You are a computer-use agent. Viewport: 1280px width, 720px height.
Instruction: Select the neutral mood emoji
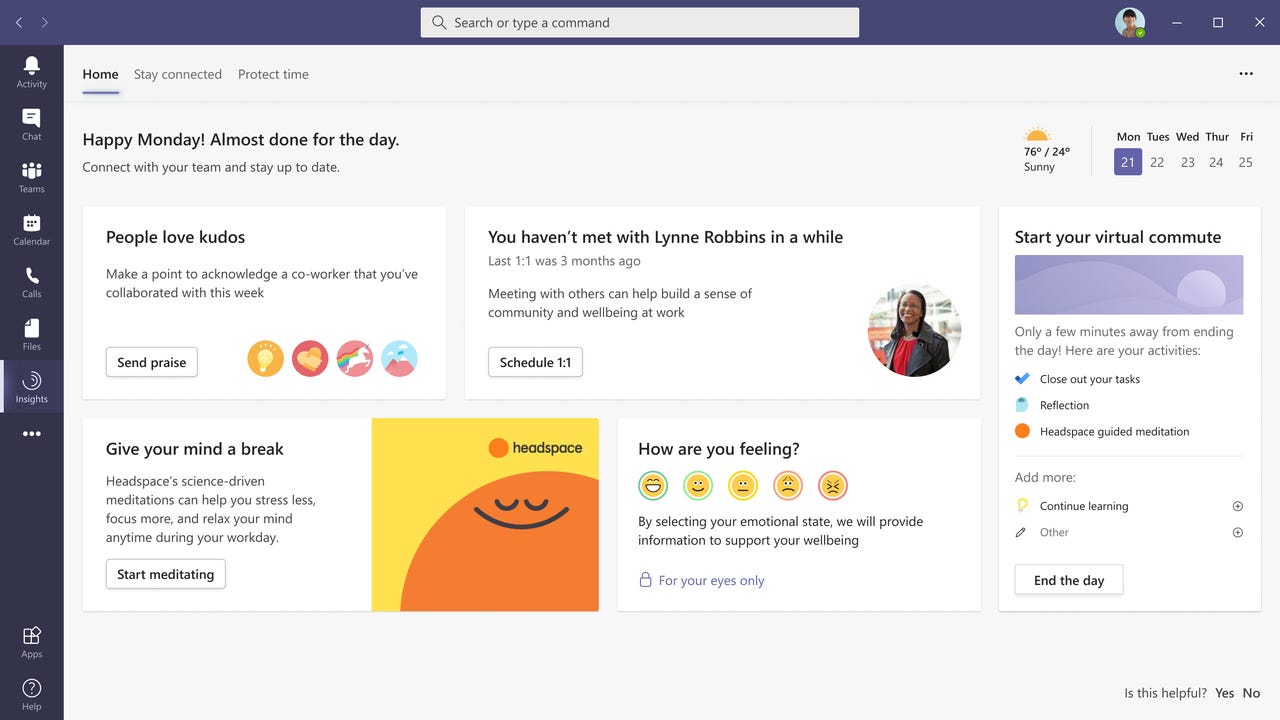pyautogui.click(x=743, y=485)
